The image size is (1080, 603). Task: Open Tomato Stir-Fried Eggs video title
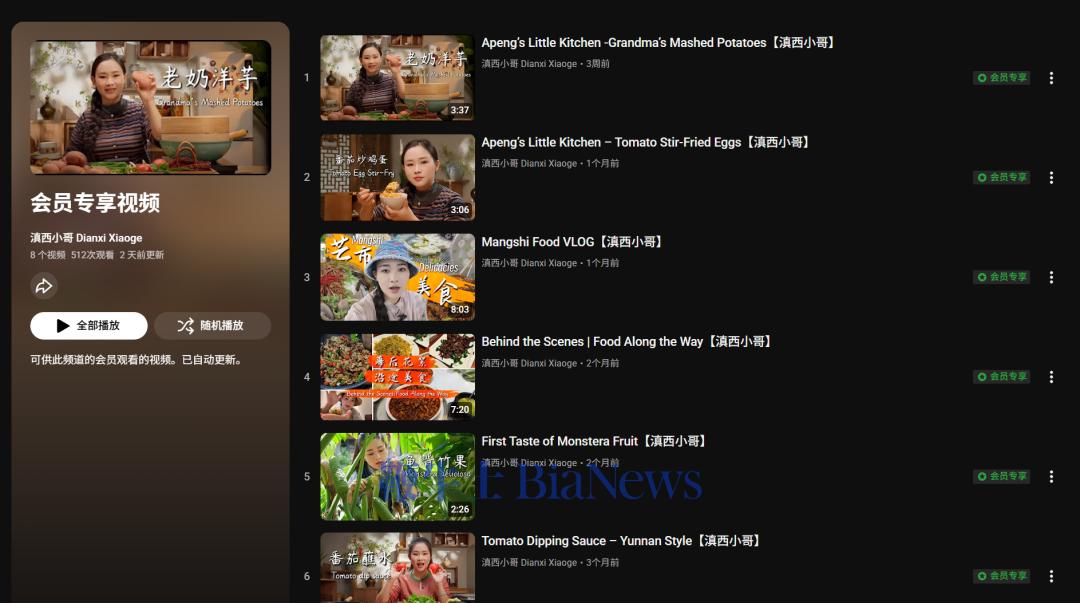click(646, 143)
